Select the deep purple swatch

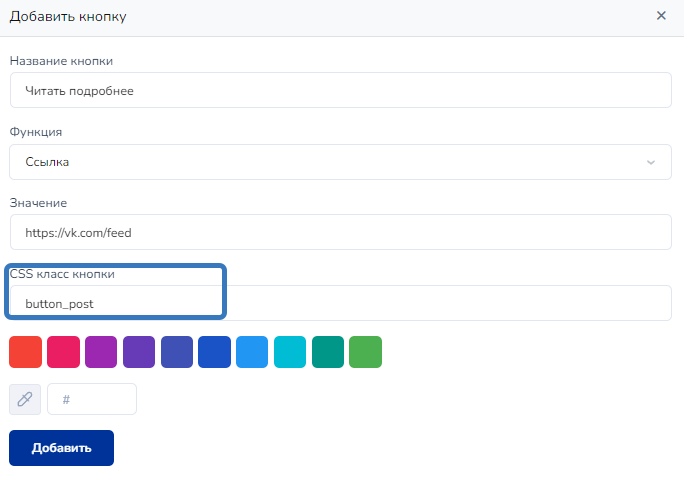coord(139,352)
